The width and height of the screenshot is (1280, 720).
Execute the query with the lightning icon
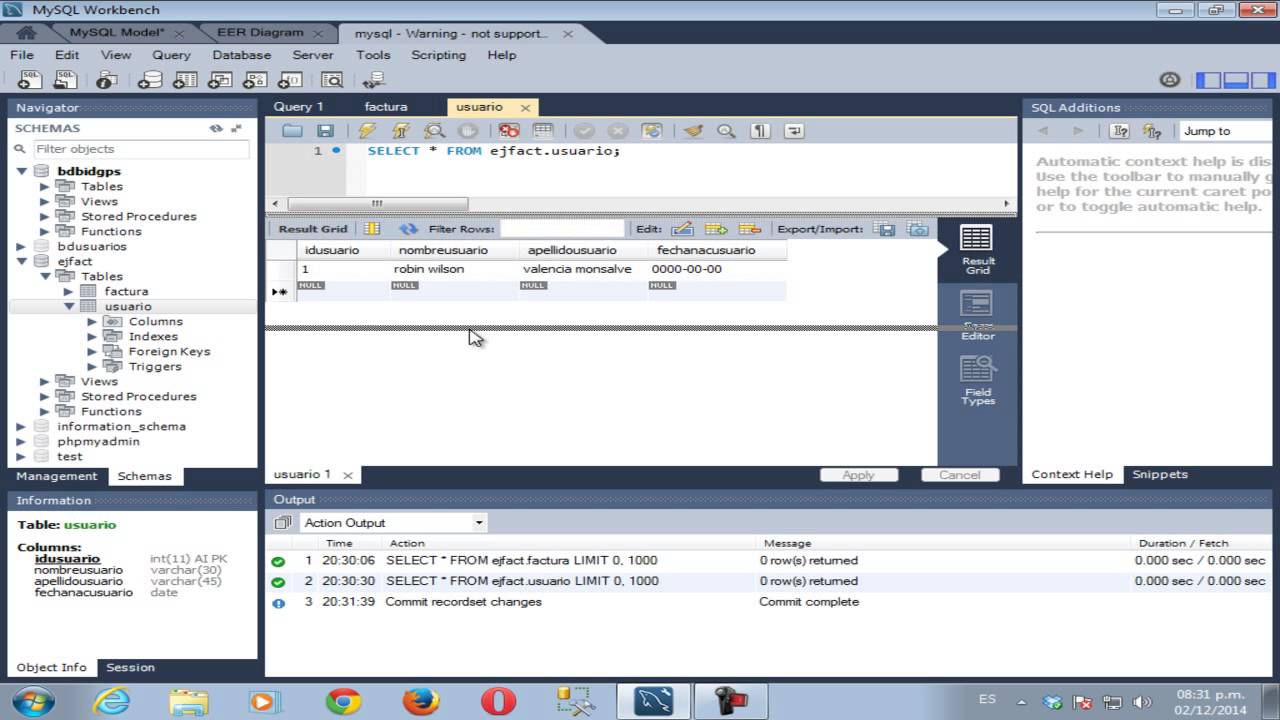point(367,131)
